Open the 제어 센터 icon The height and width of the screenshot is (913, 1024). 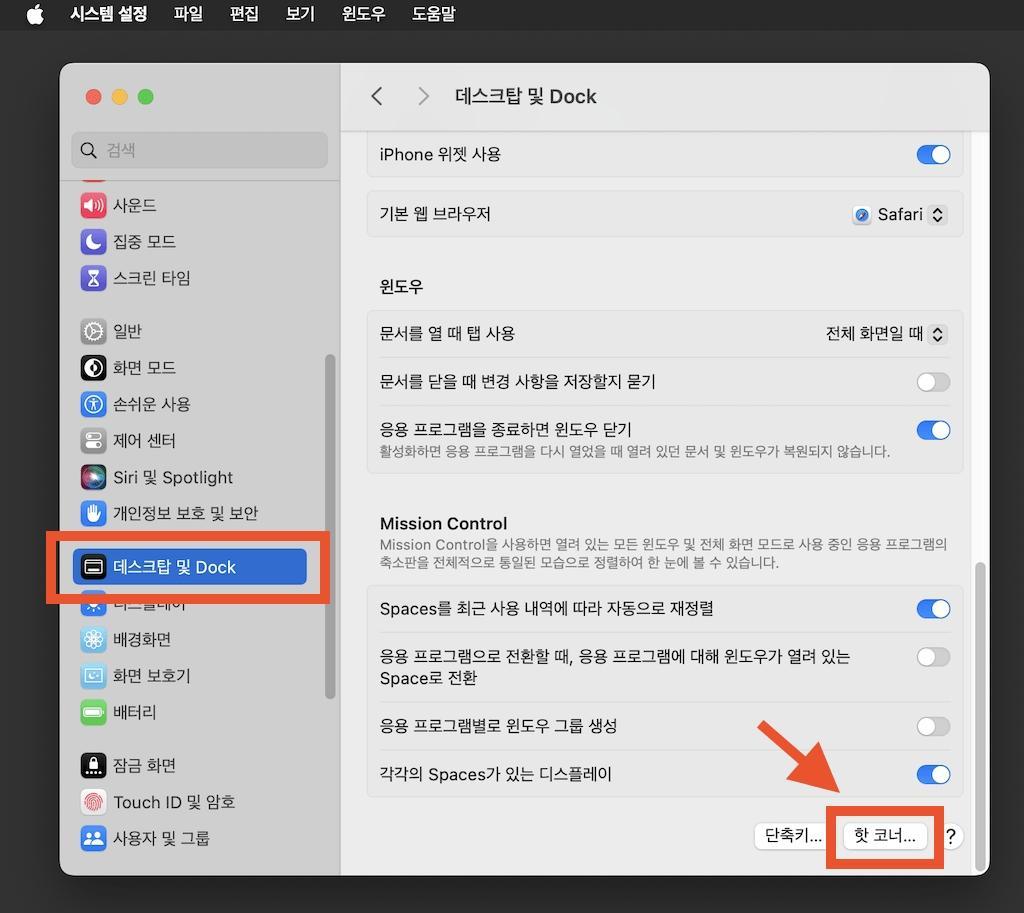(x=93, y=441)
